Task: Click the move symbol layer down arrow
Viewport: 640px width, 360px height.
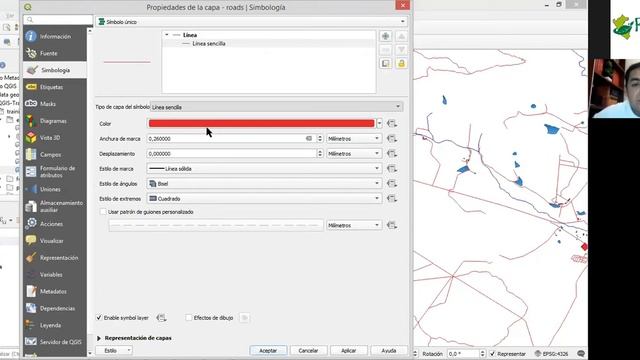Action: [x=401, y=50]
